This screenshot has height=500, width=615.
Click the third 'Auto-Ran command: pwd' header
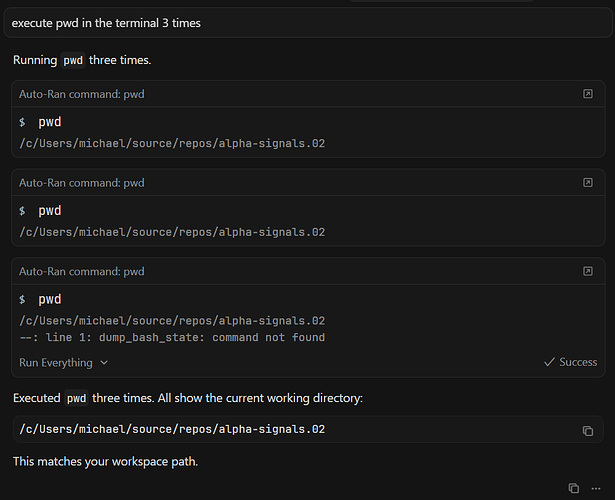pos(82,271)
